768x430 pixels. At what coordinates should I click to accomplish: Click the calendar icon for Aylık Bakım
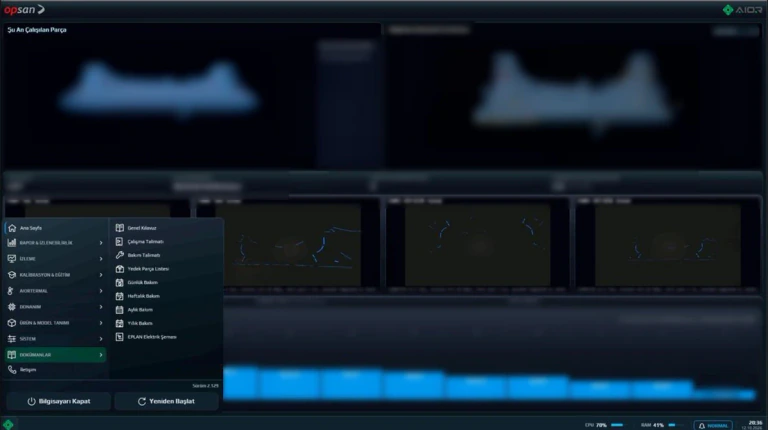coord(120,310)
